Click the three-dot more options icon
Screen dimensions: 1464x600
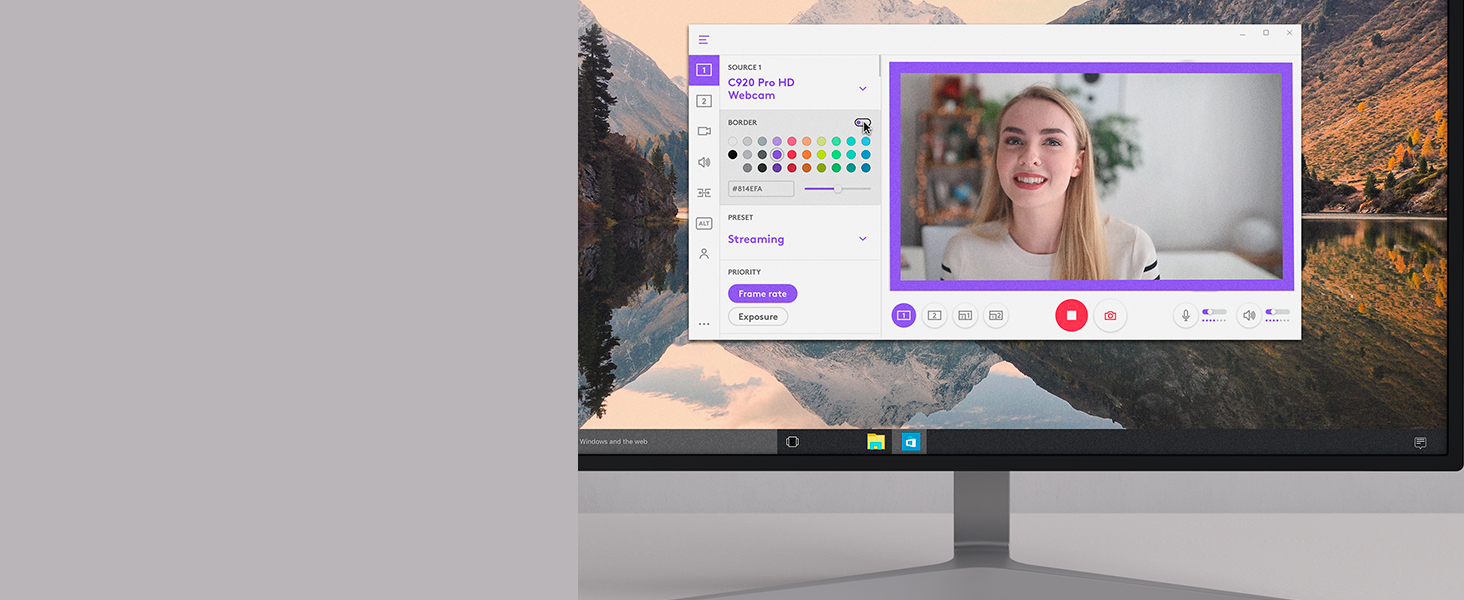pos(704,324)
